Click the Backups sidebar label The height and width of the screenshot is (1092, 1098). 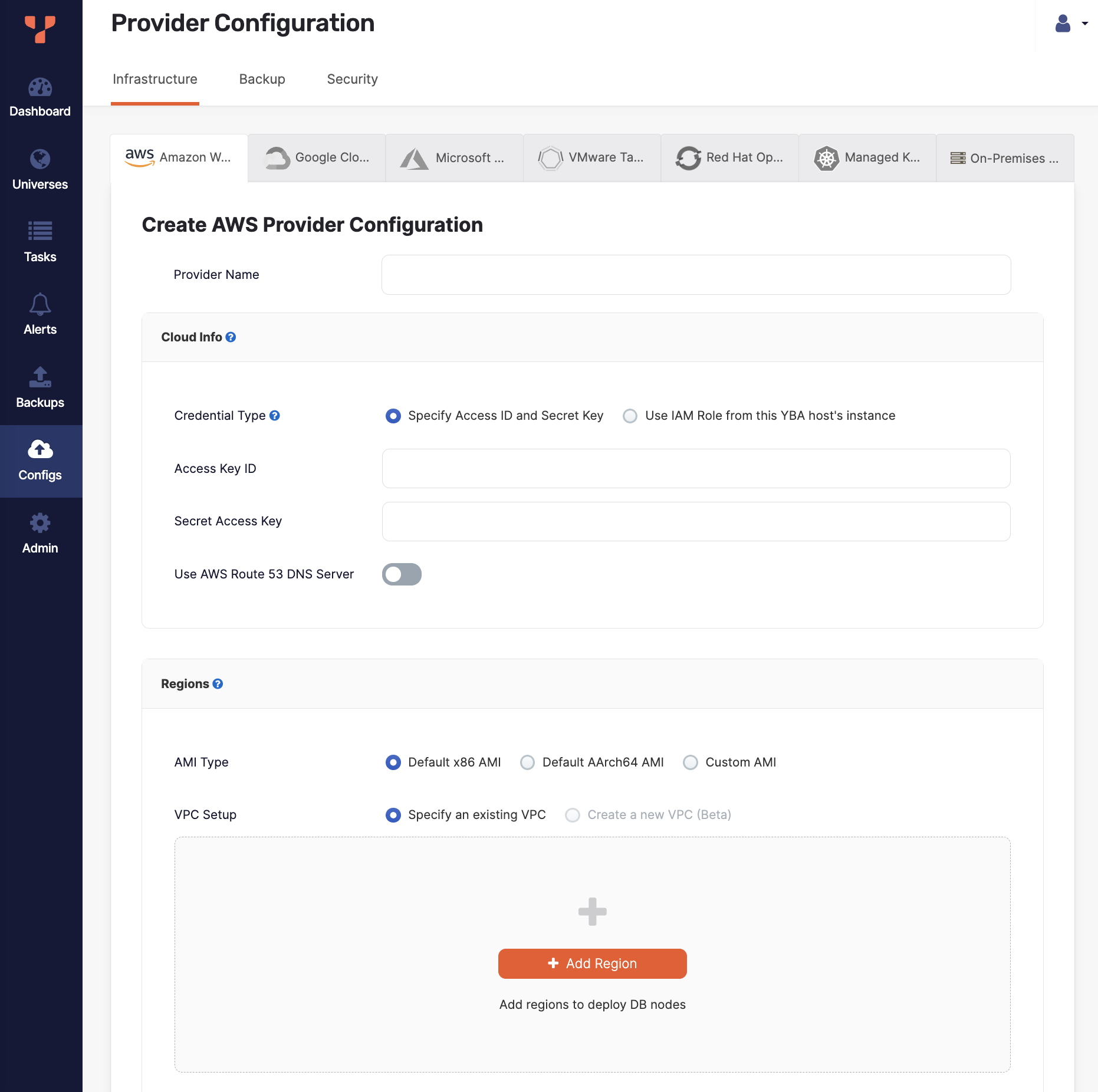[x=40, y=403]
